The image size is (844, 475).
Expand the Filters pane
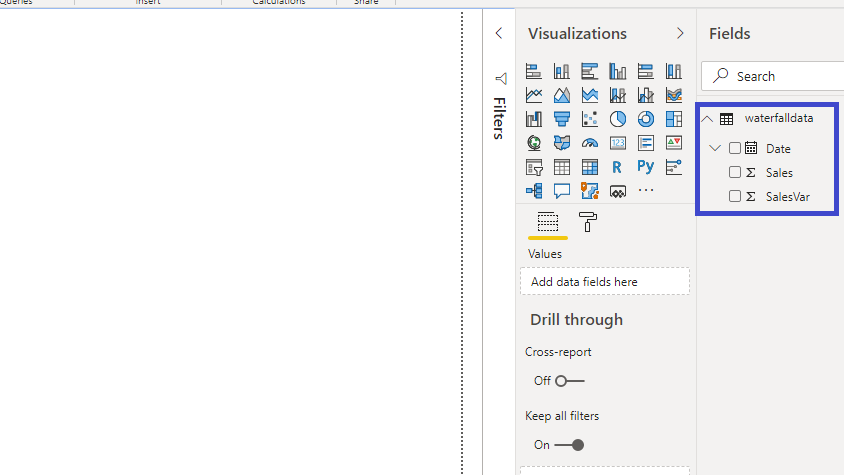tap(499, 33)
